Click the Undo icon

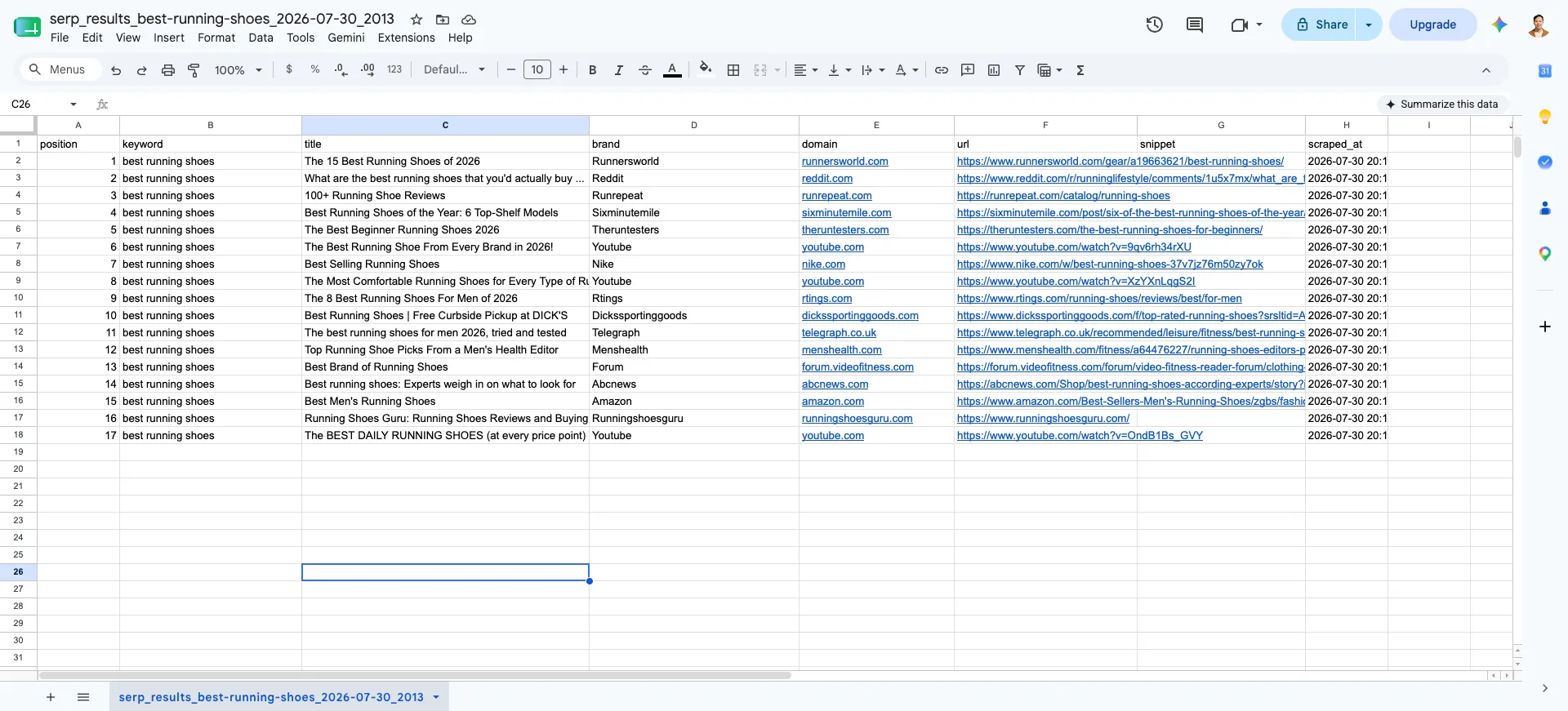pyautogui.click(x=116, y=70)
